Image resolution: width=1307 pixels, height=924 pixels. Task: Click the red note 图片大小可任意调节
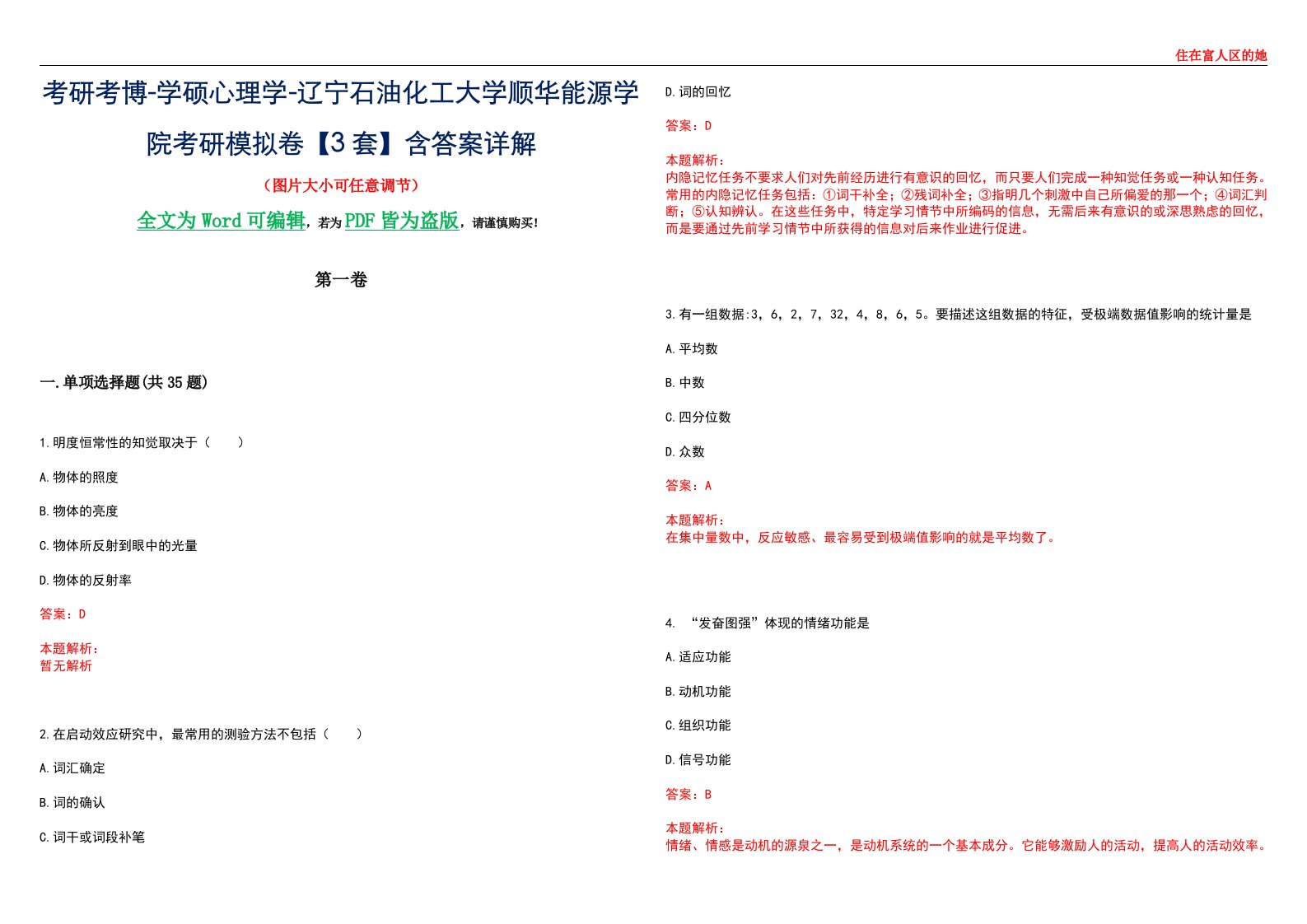point(341,186)
